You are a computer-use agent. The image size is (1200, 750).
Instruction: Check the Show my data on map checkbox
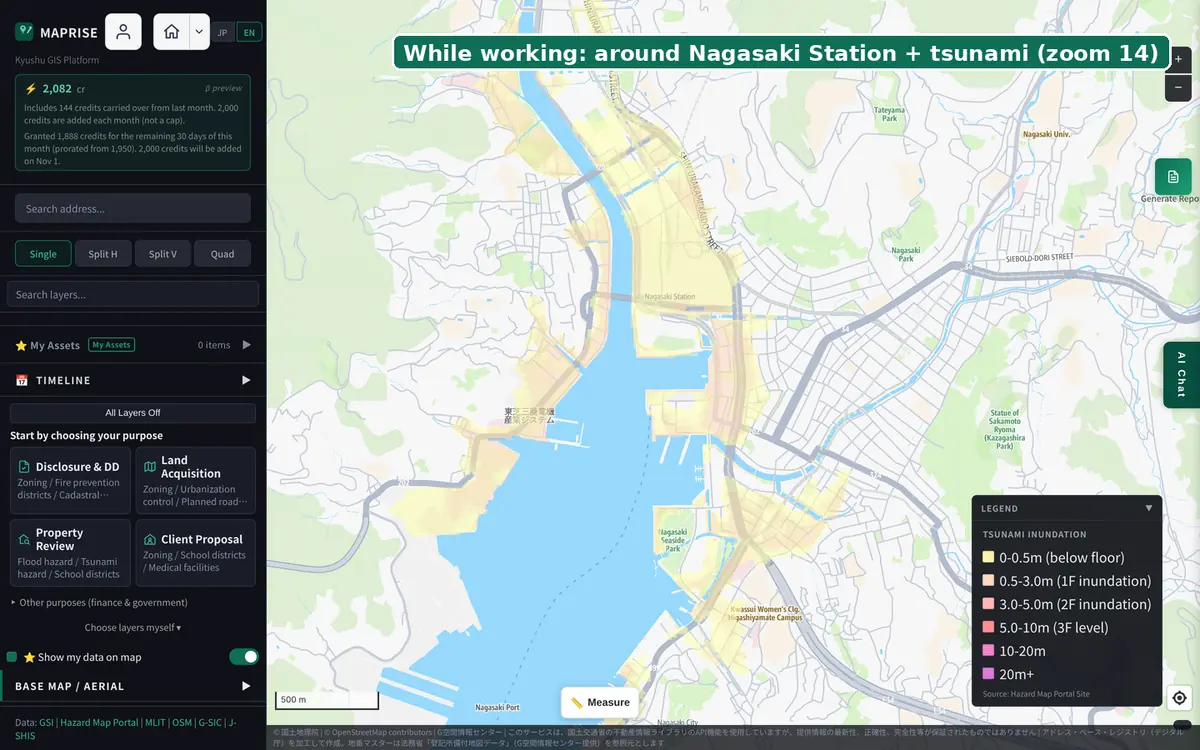click(x=12, y=657)
